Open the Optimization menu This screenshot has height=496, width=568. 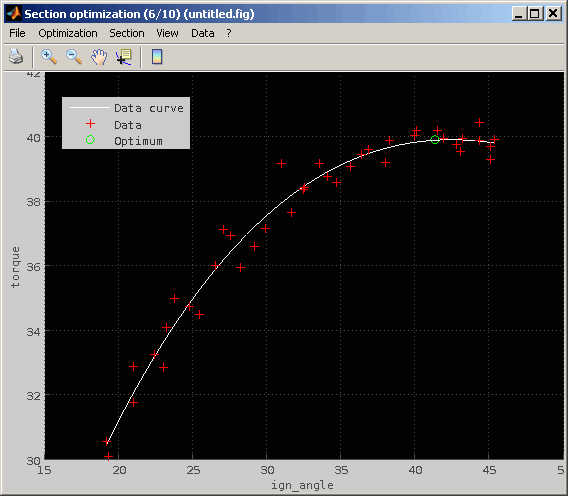pos(68,33)
